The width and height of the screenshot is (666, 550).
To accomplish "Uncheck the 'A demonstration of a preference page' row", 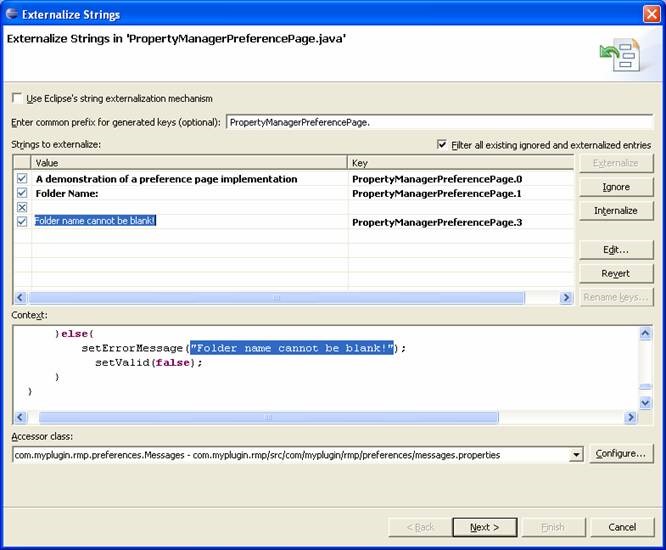I will click(x=22, y=179).
